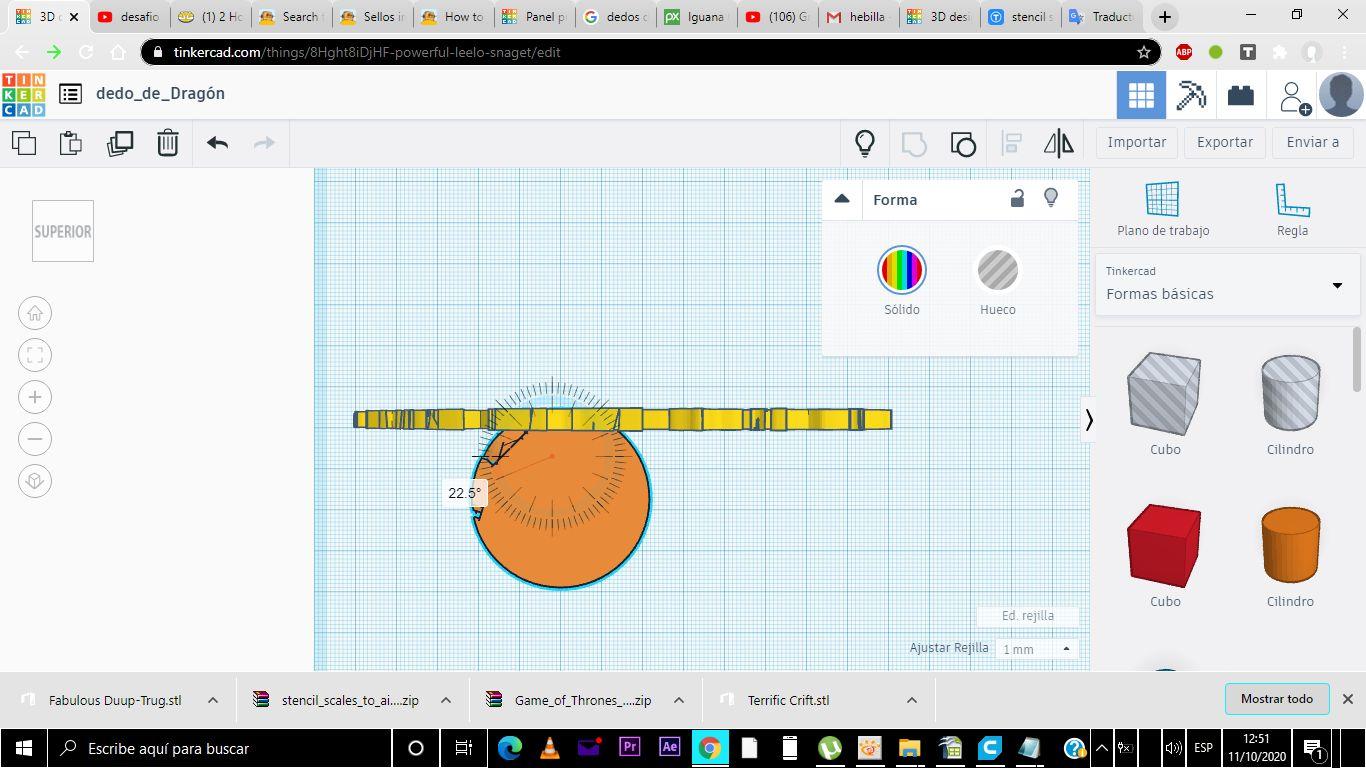Toggle the lock editing padlock in Forma panel
Image resolution: width=1366 pixels, height=768 pixels.
pos(1017,198)
